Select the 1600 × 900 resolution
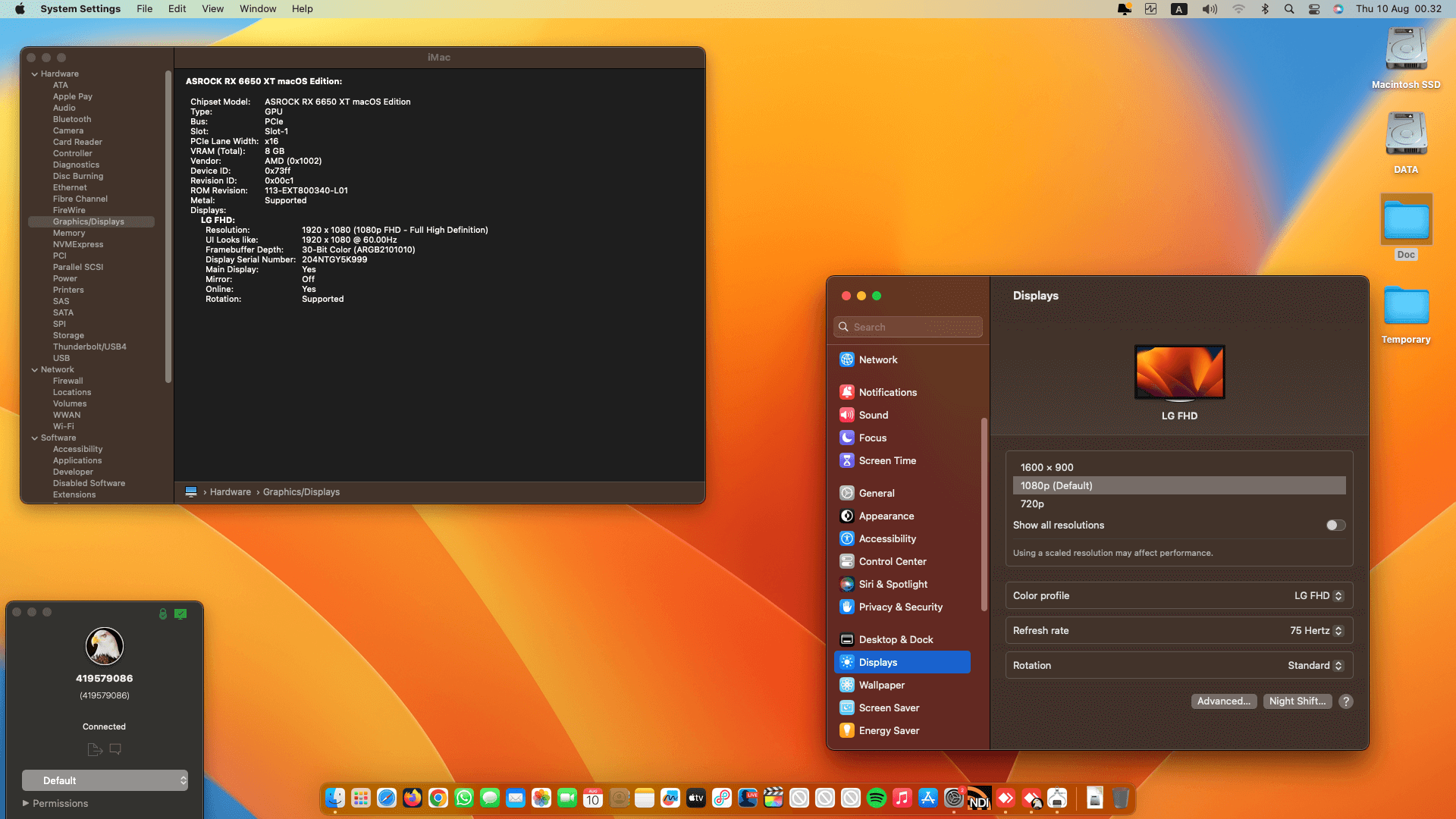Viewport: 1456px width, 819px height. coord(1046,467)
